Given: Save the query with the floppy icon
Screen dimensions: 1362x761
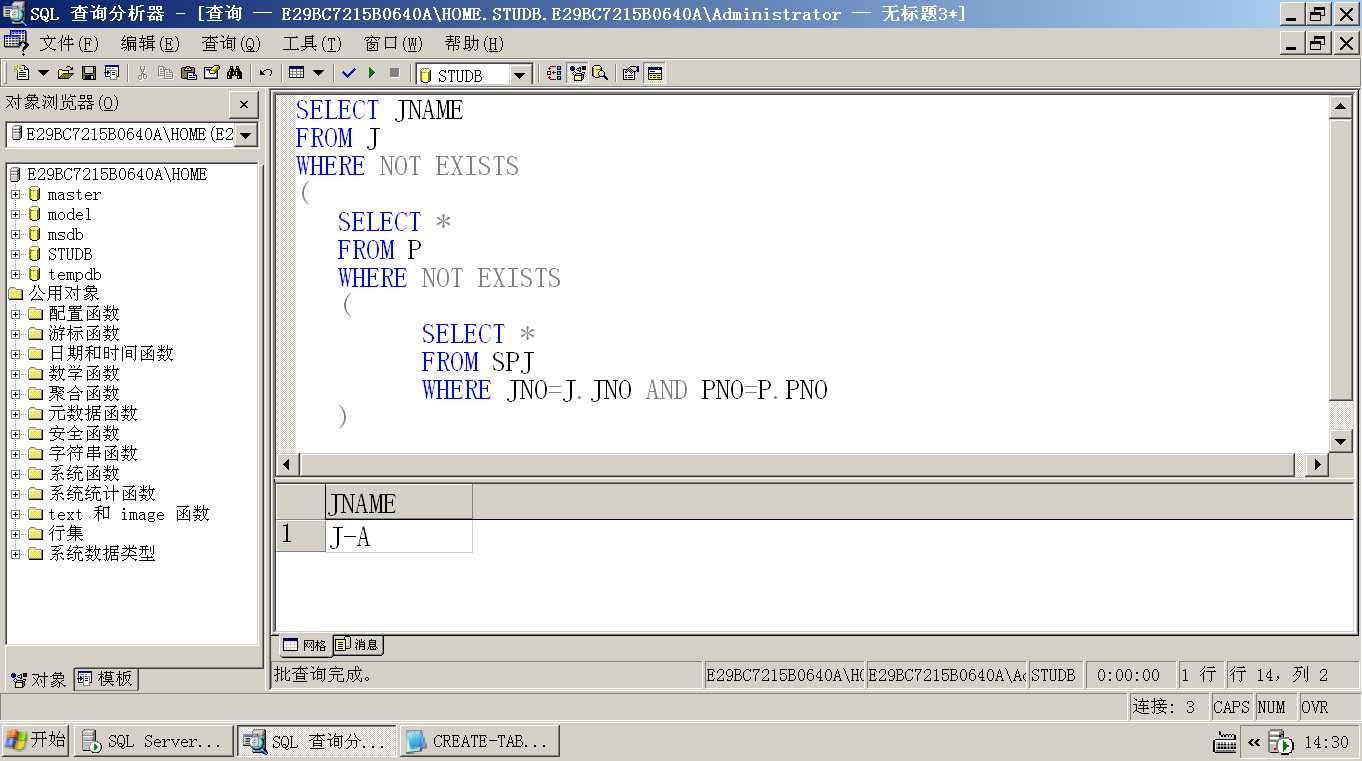Looking at the screenshot, I should pyautogui.click(x=88, y=73).
